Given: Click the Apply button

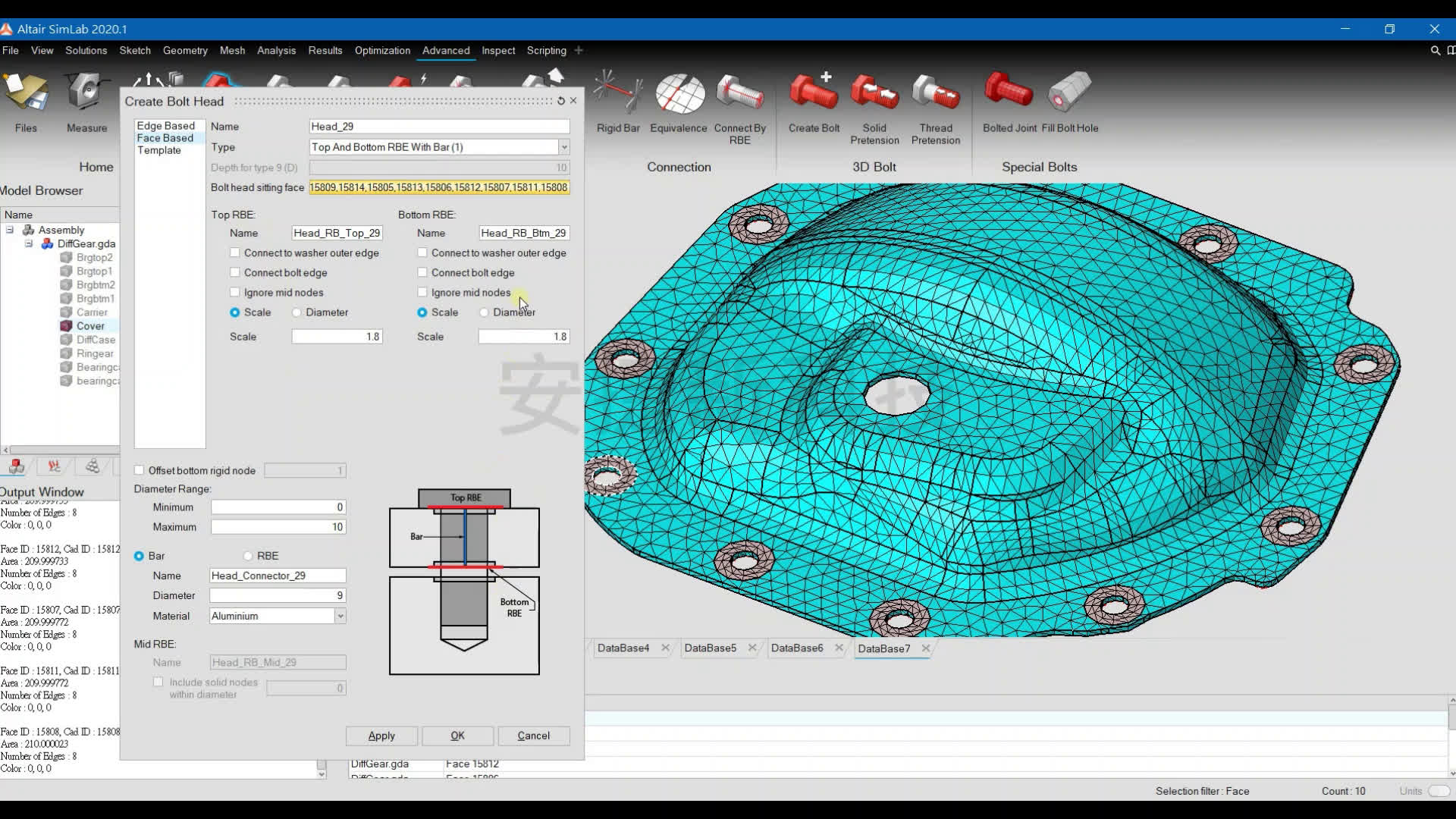Looking at the screenshot, I should tap(381, 736).
